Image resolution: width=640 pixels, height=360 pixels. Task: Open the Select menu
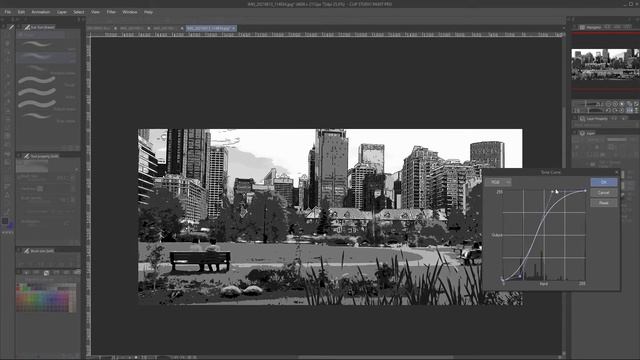pos(79,12)
